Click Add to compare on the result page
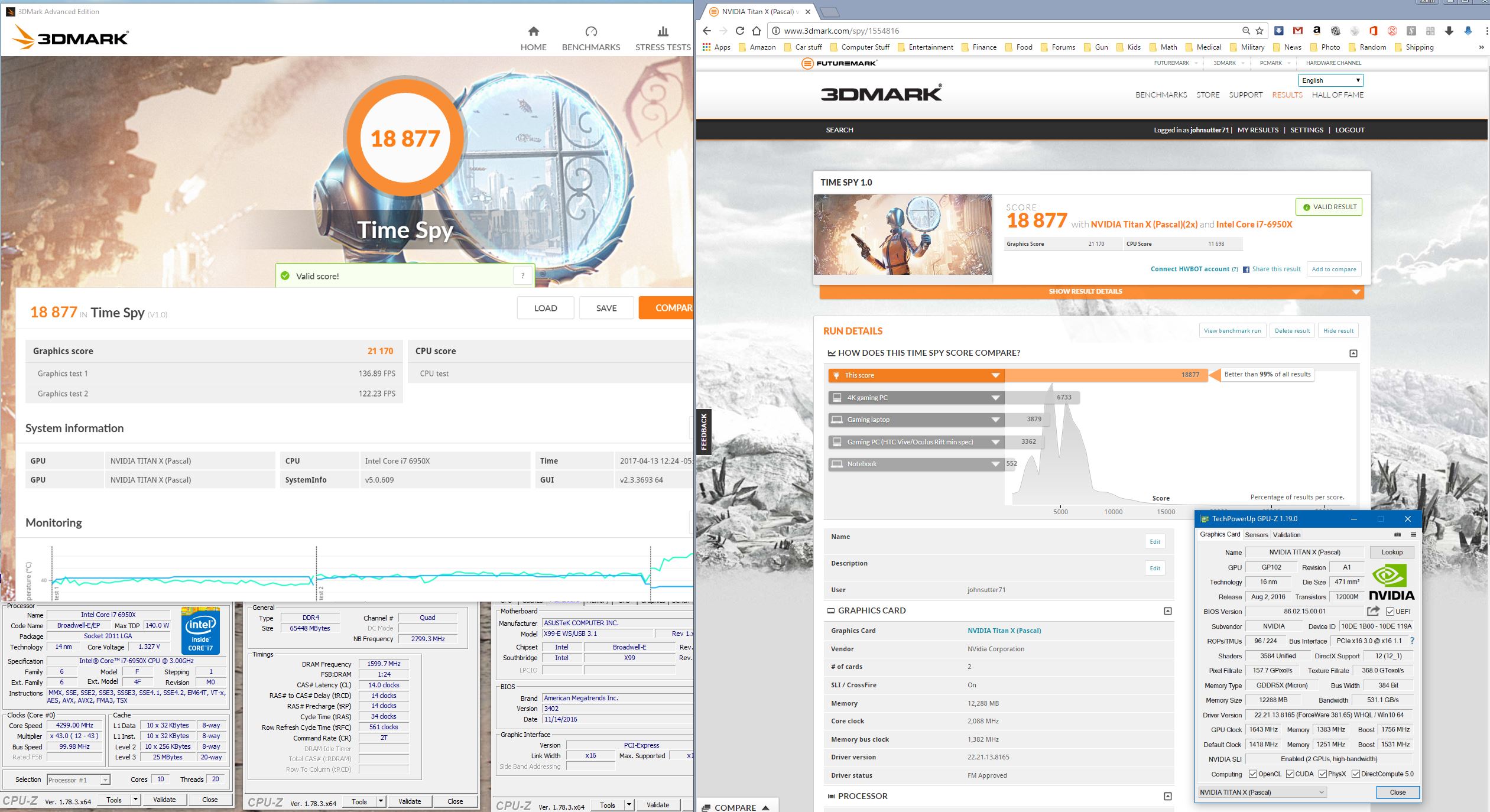The image size is (1490, 812). [x=1334, y=269]
